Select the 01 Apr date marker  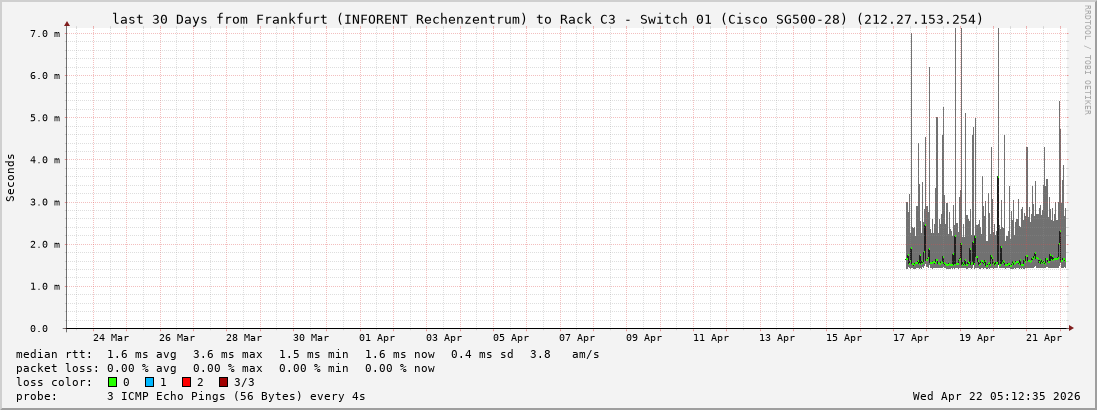[377, 338]
